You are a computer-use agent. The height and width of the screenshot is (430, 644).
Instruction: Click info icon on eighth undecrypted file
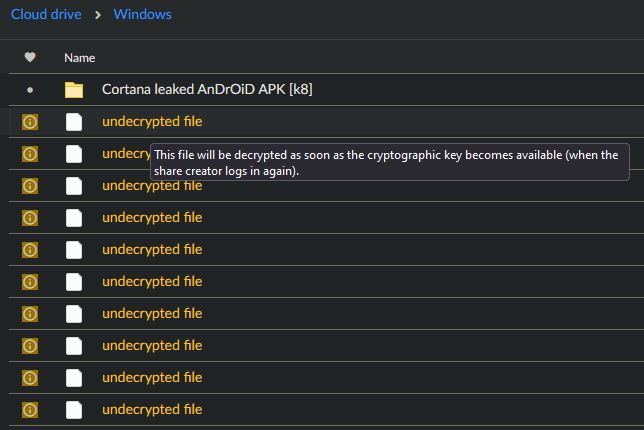point(30,346)
